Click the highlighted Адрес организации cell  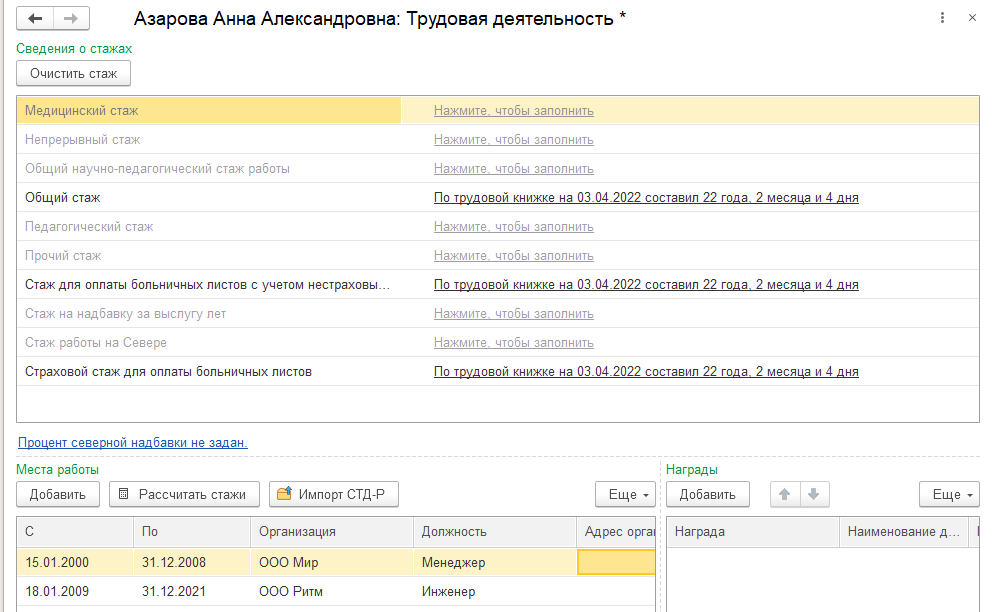[616, 563]
